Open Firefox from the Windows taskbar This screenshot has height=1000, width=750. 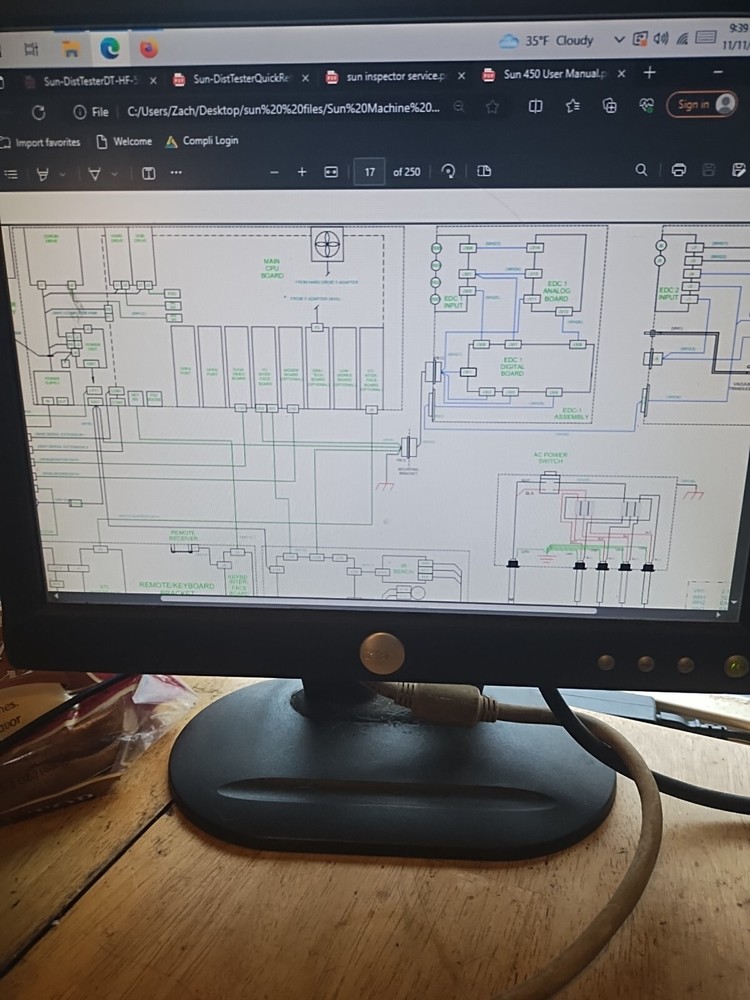(148, 47)
